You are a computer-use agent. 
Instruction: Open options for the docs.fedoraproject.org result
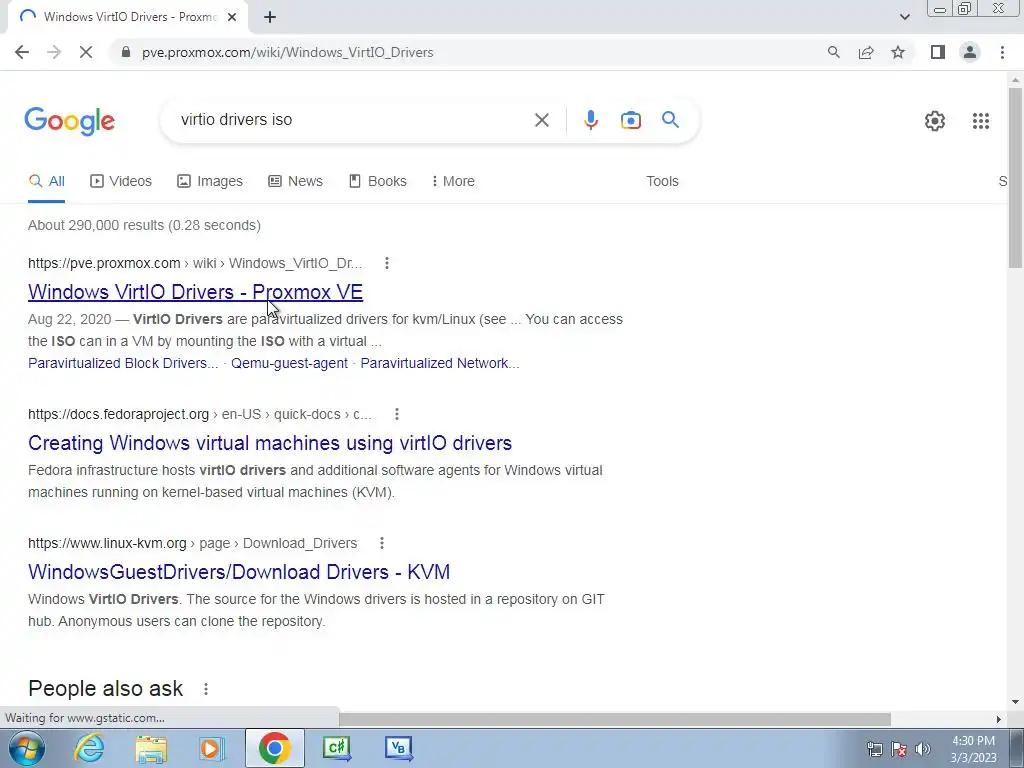pyautogui.click(x=396, y=414)
